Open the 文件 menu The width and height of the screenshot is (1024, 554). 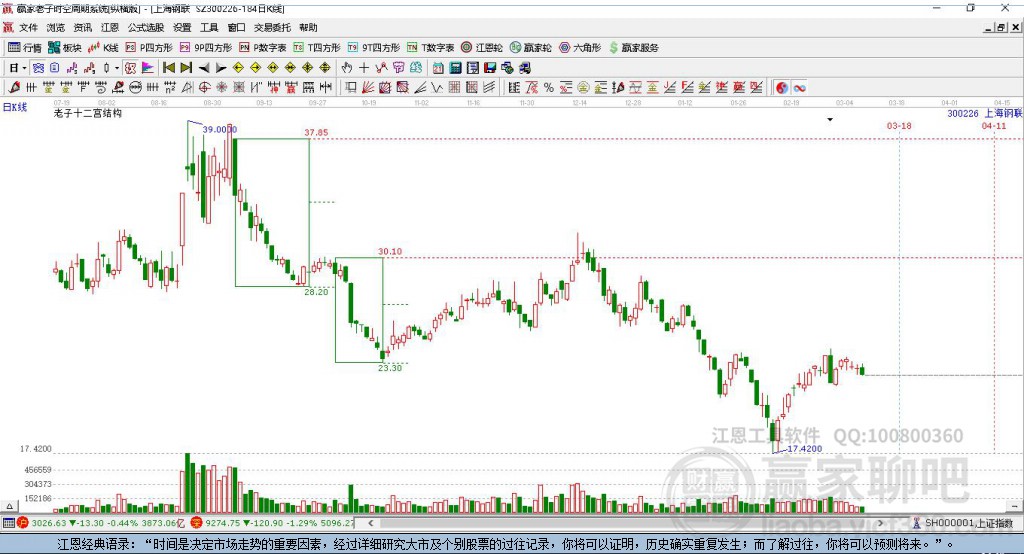pos(28,27)
